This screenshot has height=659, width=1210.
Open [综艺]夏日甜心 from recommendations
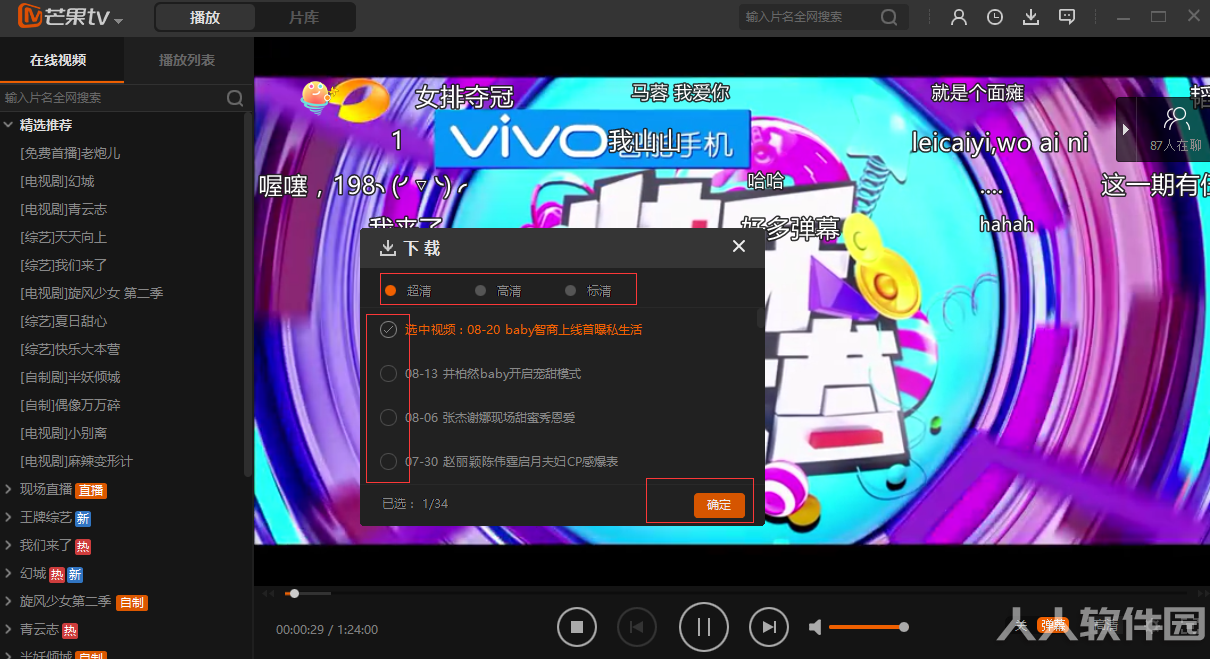(63, 321)
